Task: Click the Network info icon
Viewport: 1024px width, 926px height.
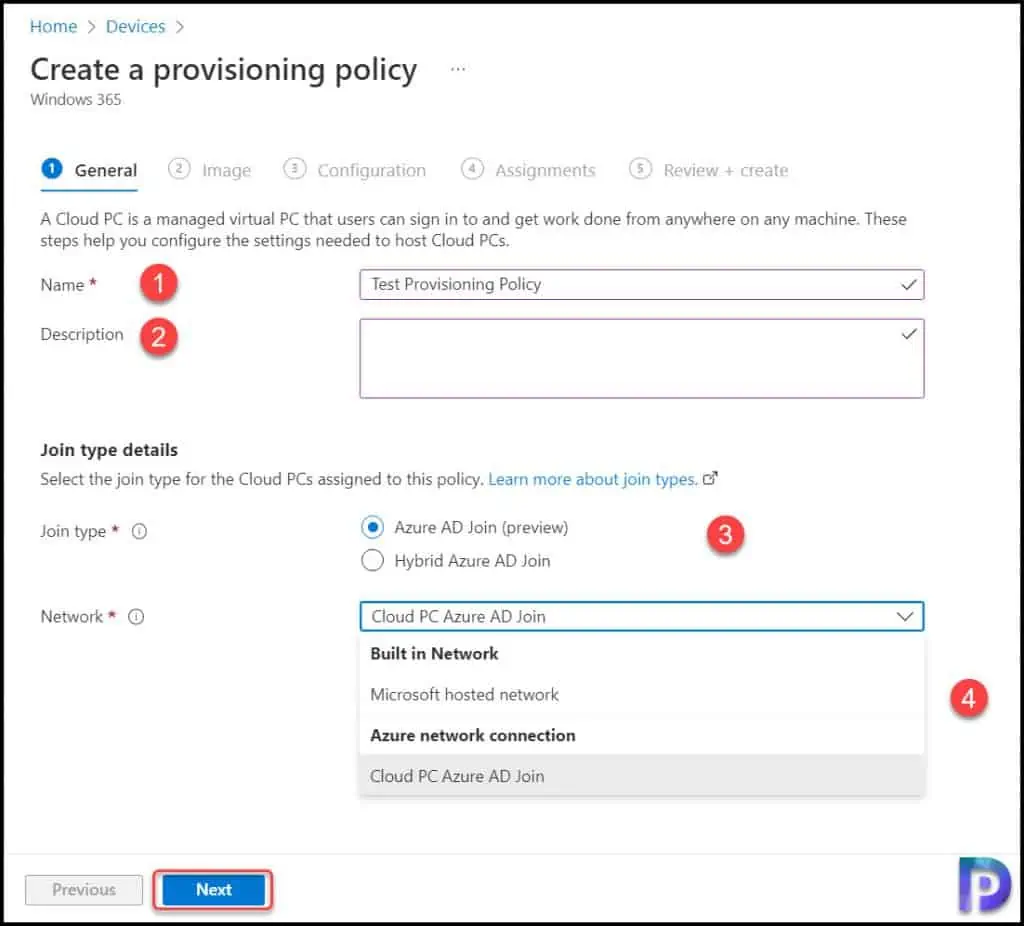Action: pyautogui.click(x=136, y=616)
